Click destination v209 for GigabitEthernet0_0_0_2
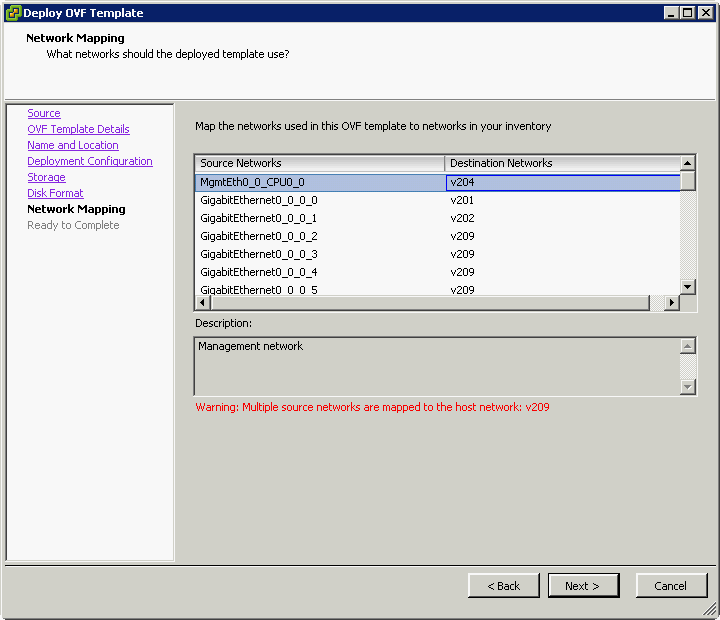 [x=462, y=236]
